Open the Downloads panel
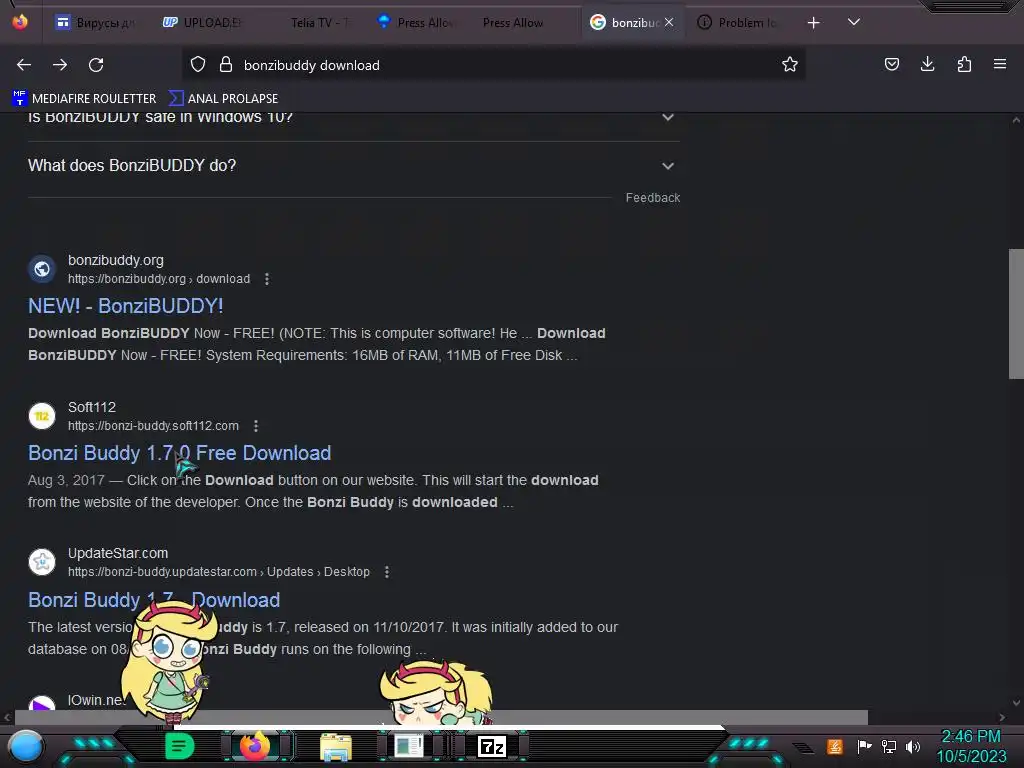Image resolution: width=1024 pixels, height=768 pixels. pos(927,65)
